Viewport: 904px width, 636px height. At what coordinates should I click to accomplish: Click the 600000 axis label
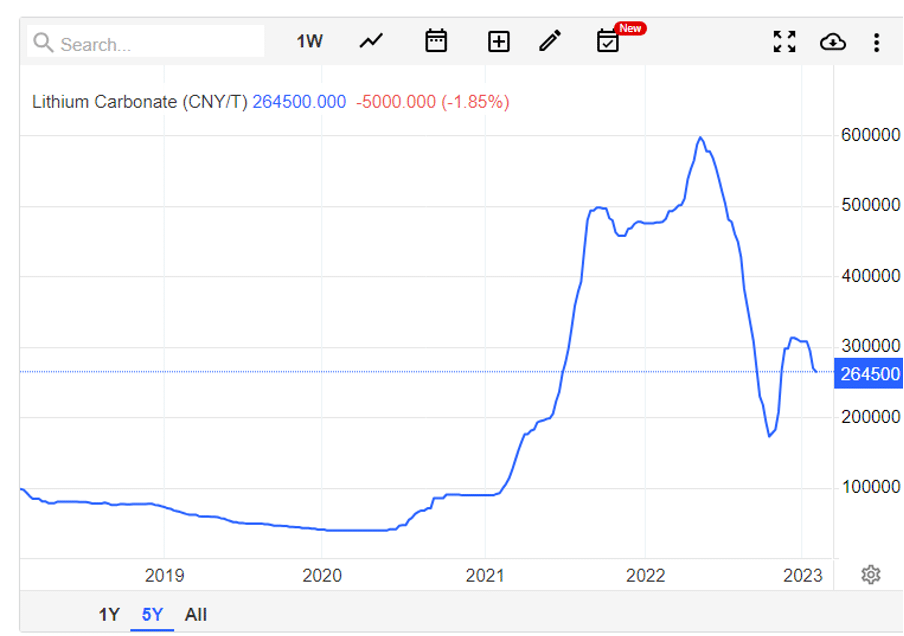point(871,135)
